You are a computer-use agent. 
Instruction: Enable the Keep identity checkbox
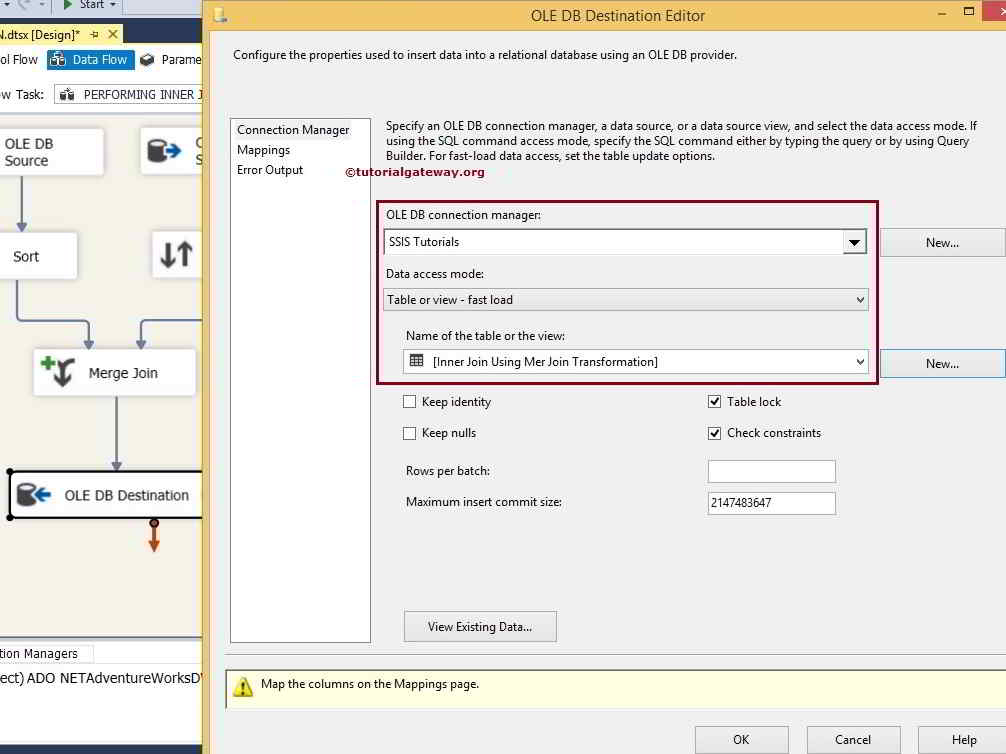(x=409, y=402)
